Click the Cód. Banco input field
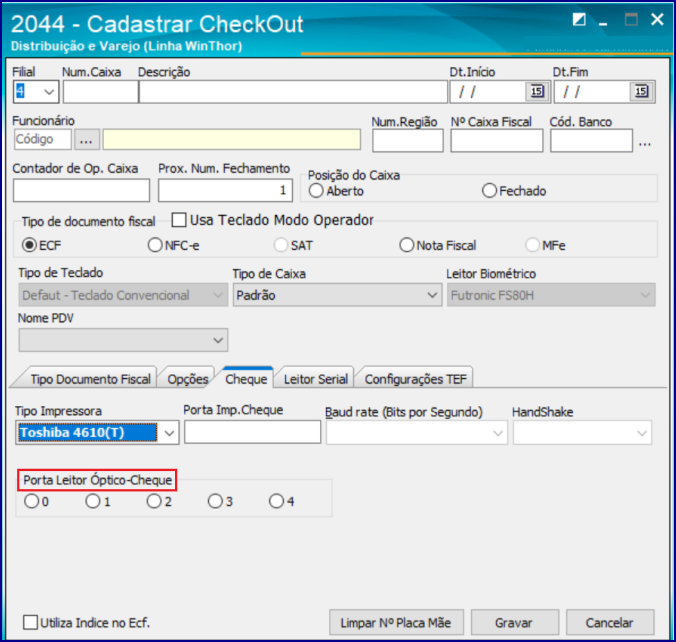Viewport: 676px width, 642px height. (592, 141)
